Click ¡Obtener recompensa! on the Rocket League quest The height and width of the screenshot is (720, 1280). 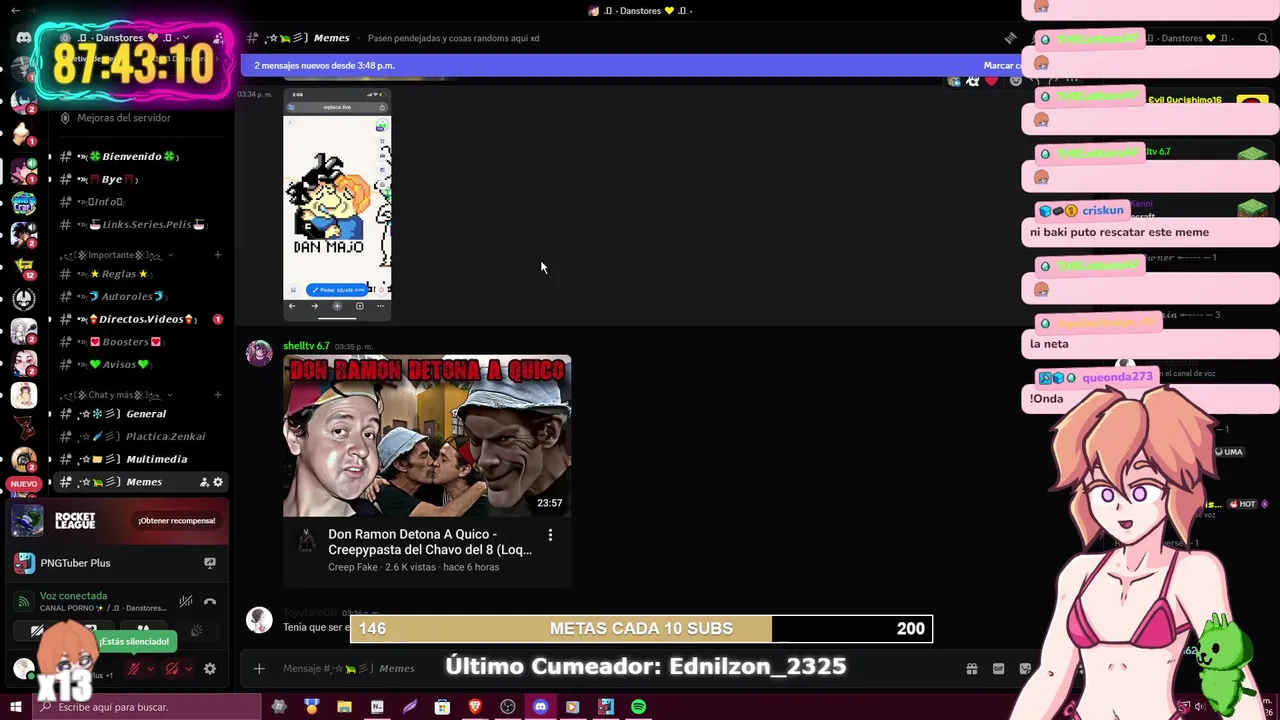[x=177, y=521]
